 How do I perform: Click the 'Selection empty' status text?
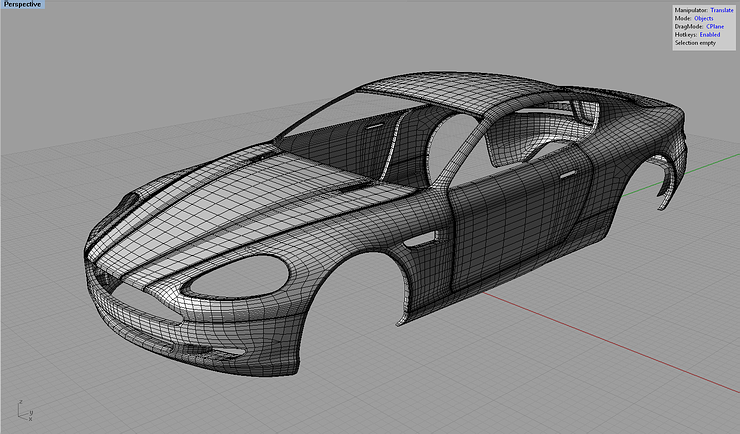click(x=695, y=43)
